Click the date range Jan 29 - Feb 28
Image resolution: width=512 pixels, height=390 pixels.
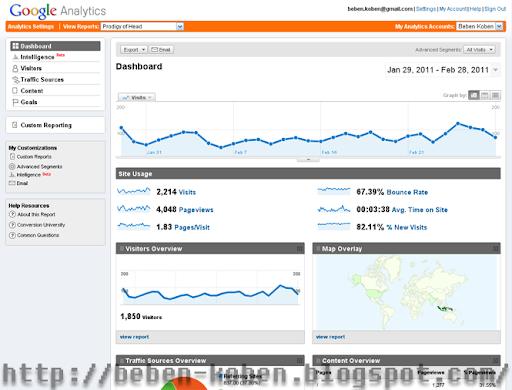coord(438,70)
